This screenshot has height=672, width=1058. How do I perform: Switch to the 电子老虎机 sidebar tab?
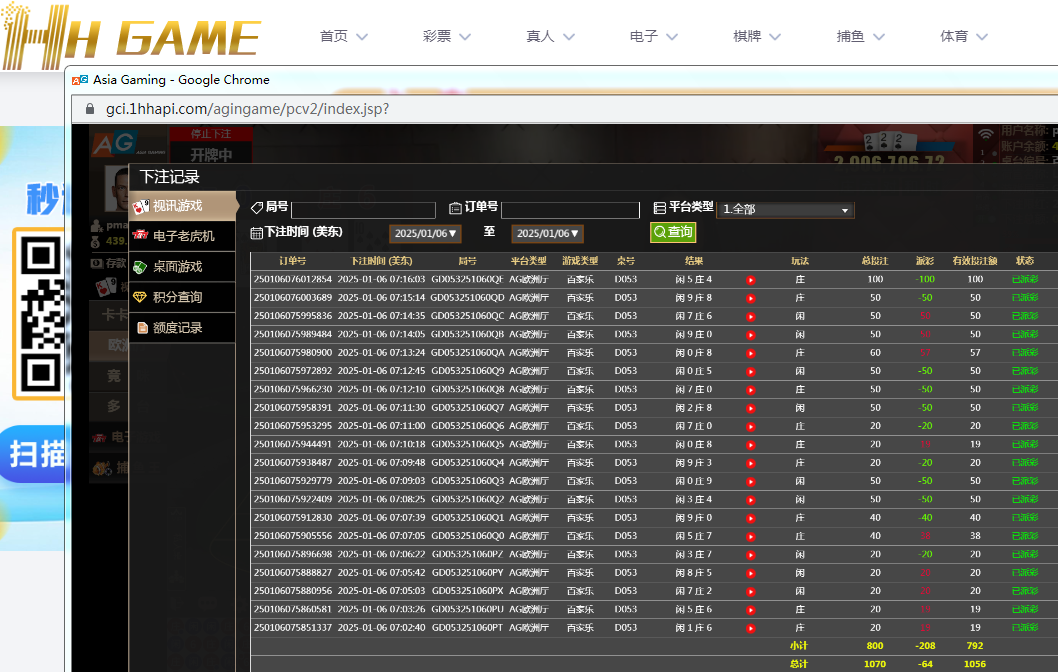(x=182, y=236)
